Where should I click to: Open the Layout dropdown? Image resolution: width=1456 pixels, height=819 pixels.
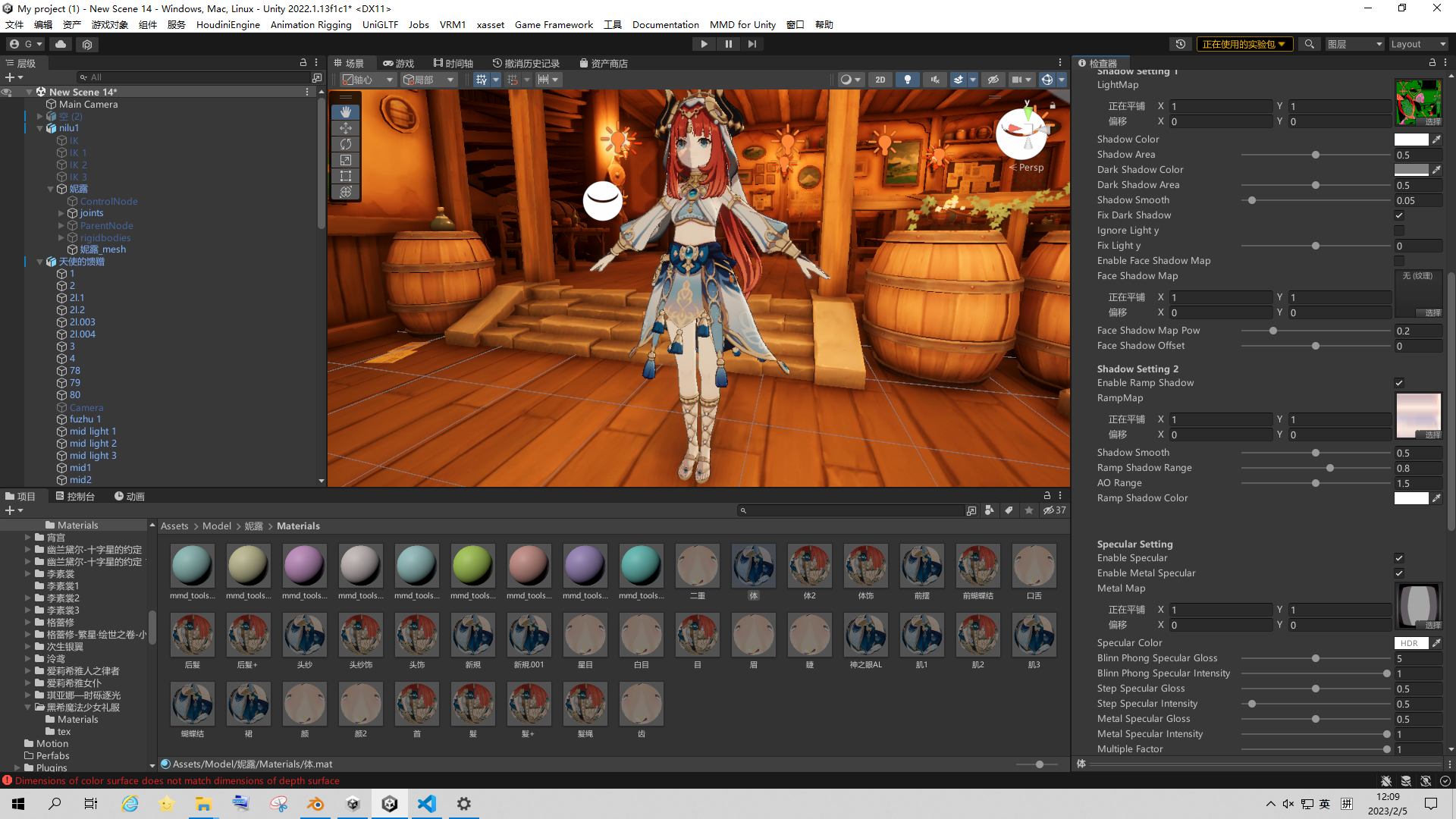point(1418,44)
